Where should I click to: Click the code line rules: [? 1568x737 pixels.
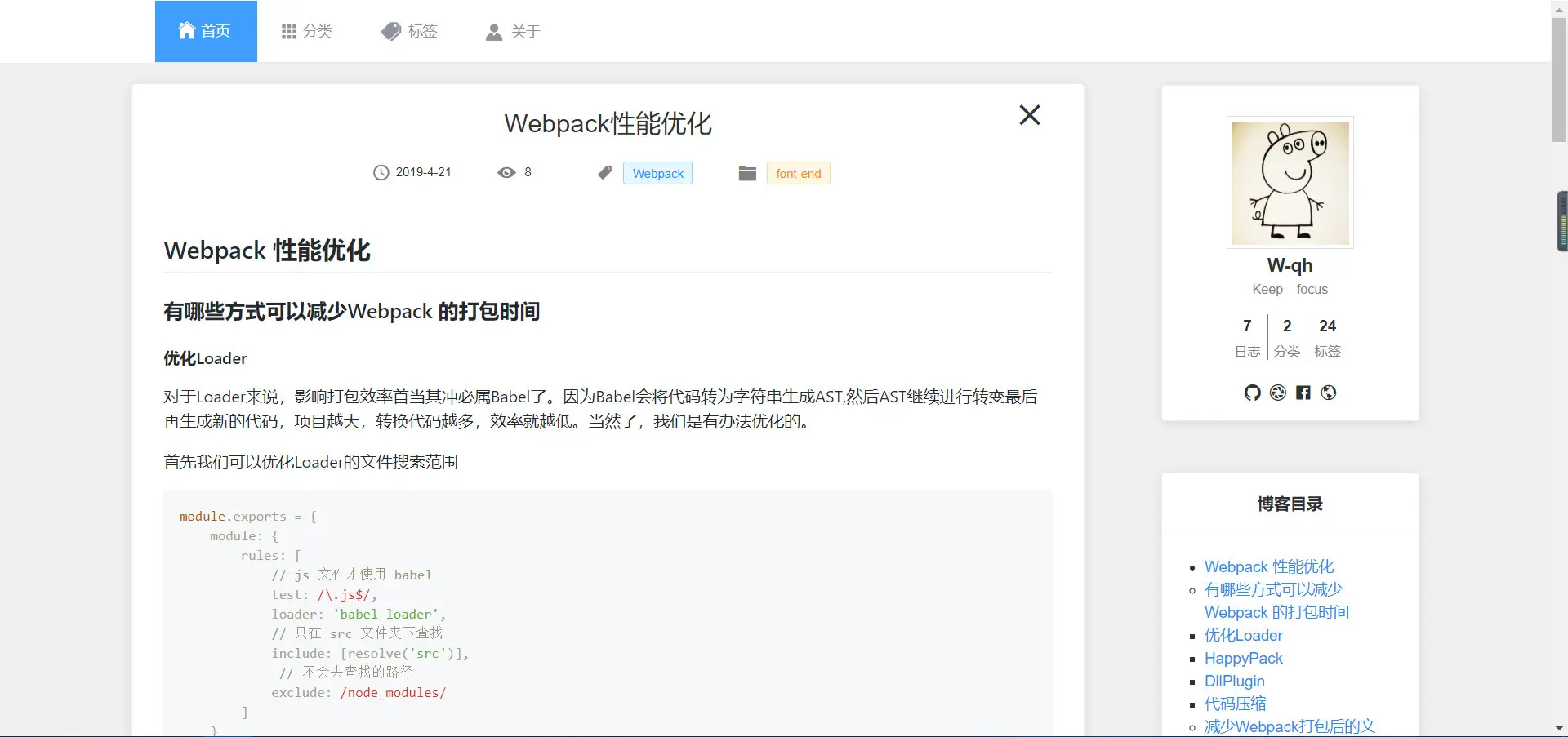(x=271, y=556)
